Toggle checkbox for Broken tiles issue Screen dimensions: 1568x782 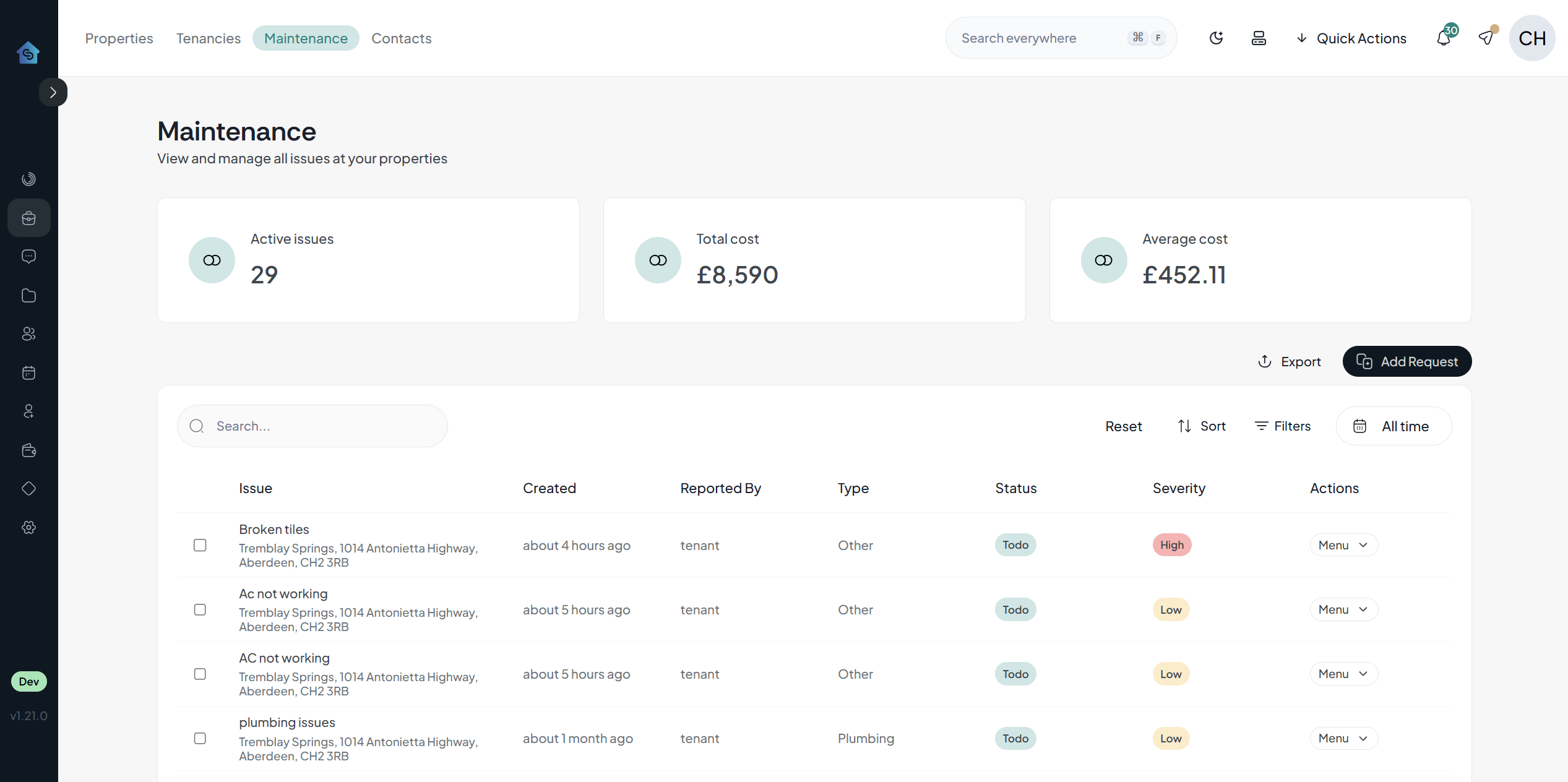click(200, 545)
